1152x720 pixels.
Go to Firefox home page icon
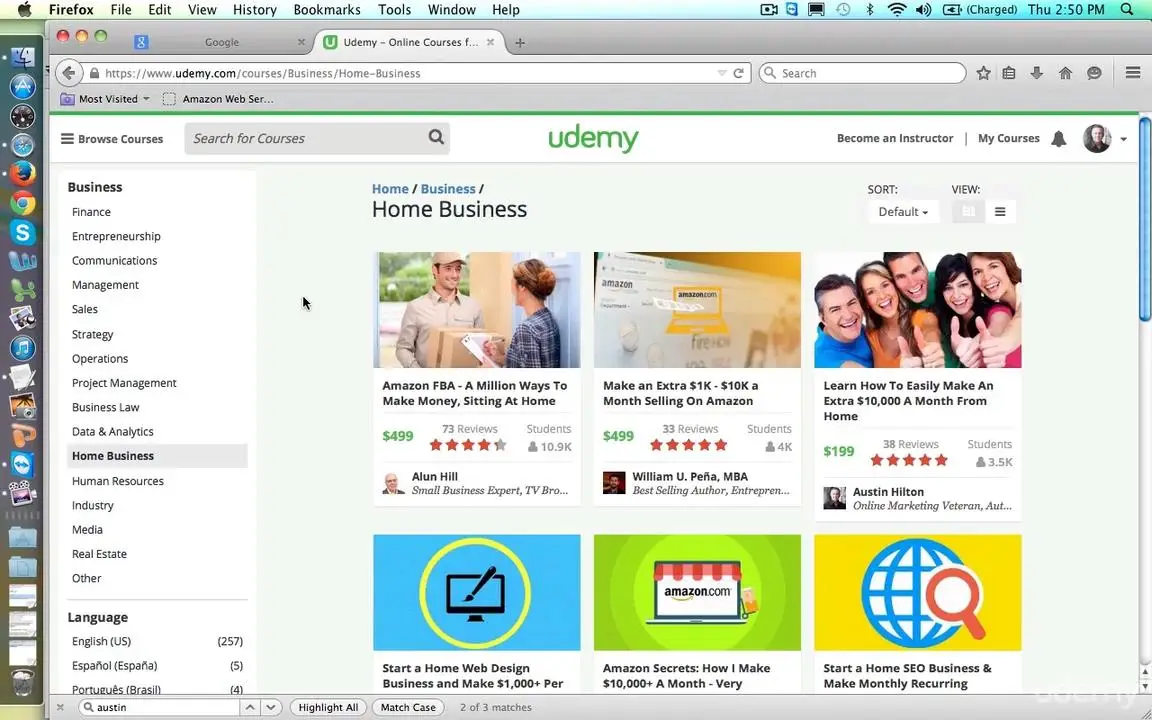click(1065, 73)
